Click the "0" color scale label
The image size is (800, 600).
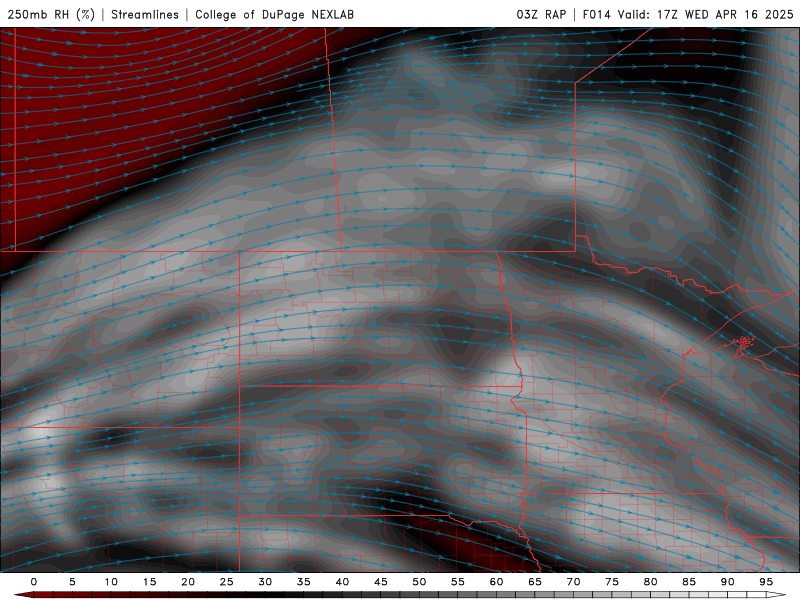point(34,582)
